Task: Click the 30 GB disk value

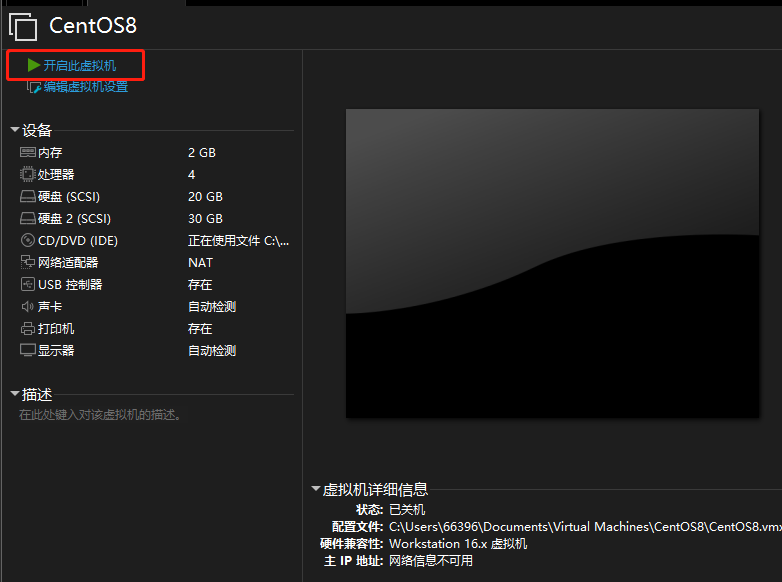Action: point(205,218)
